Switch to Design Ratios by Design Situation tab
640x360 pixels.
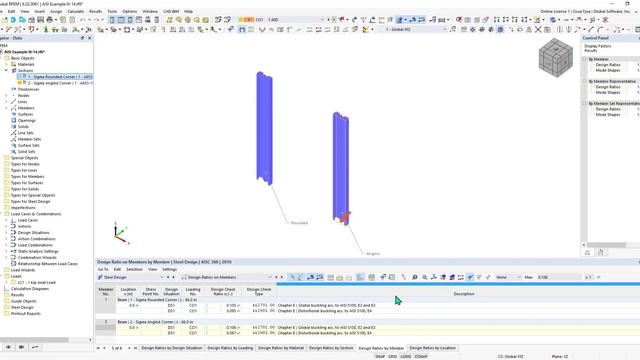click(x=171, y=348)
